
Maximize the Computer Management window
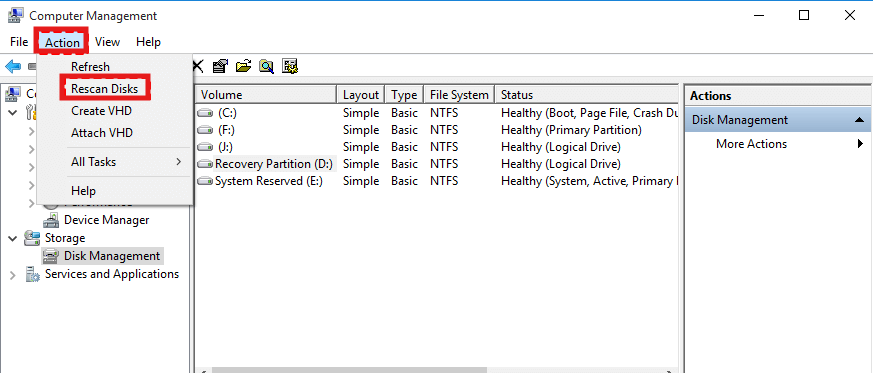point(803,16)
